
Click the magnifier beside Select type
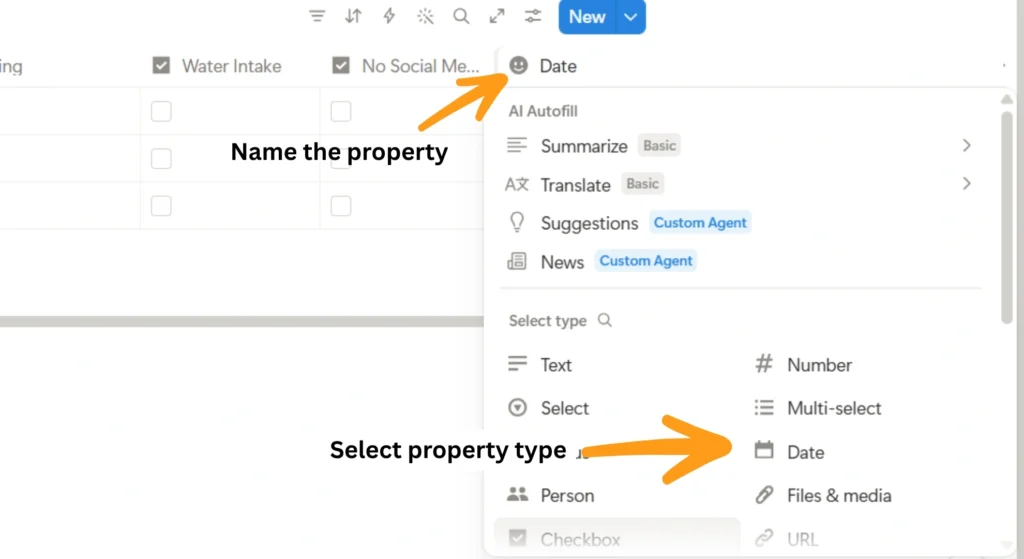pyautogui.click(x=605, y=320)
